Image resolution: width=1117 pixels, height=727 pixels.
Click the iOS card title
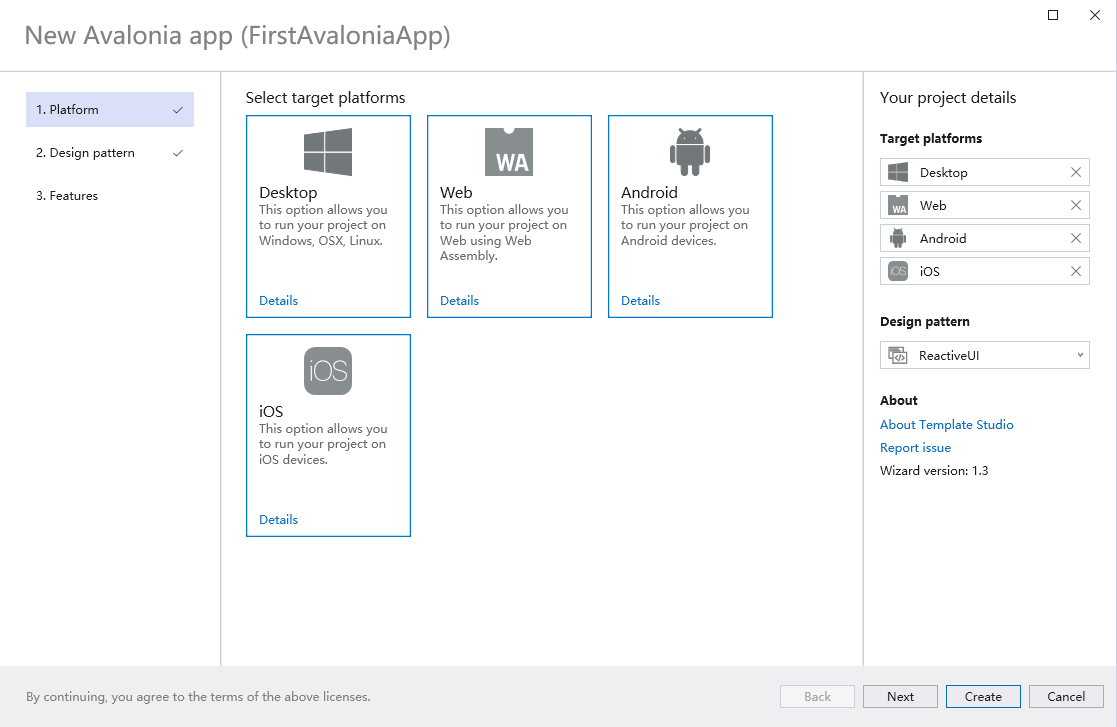(x=271, y=412)
